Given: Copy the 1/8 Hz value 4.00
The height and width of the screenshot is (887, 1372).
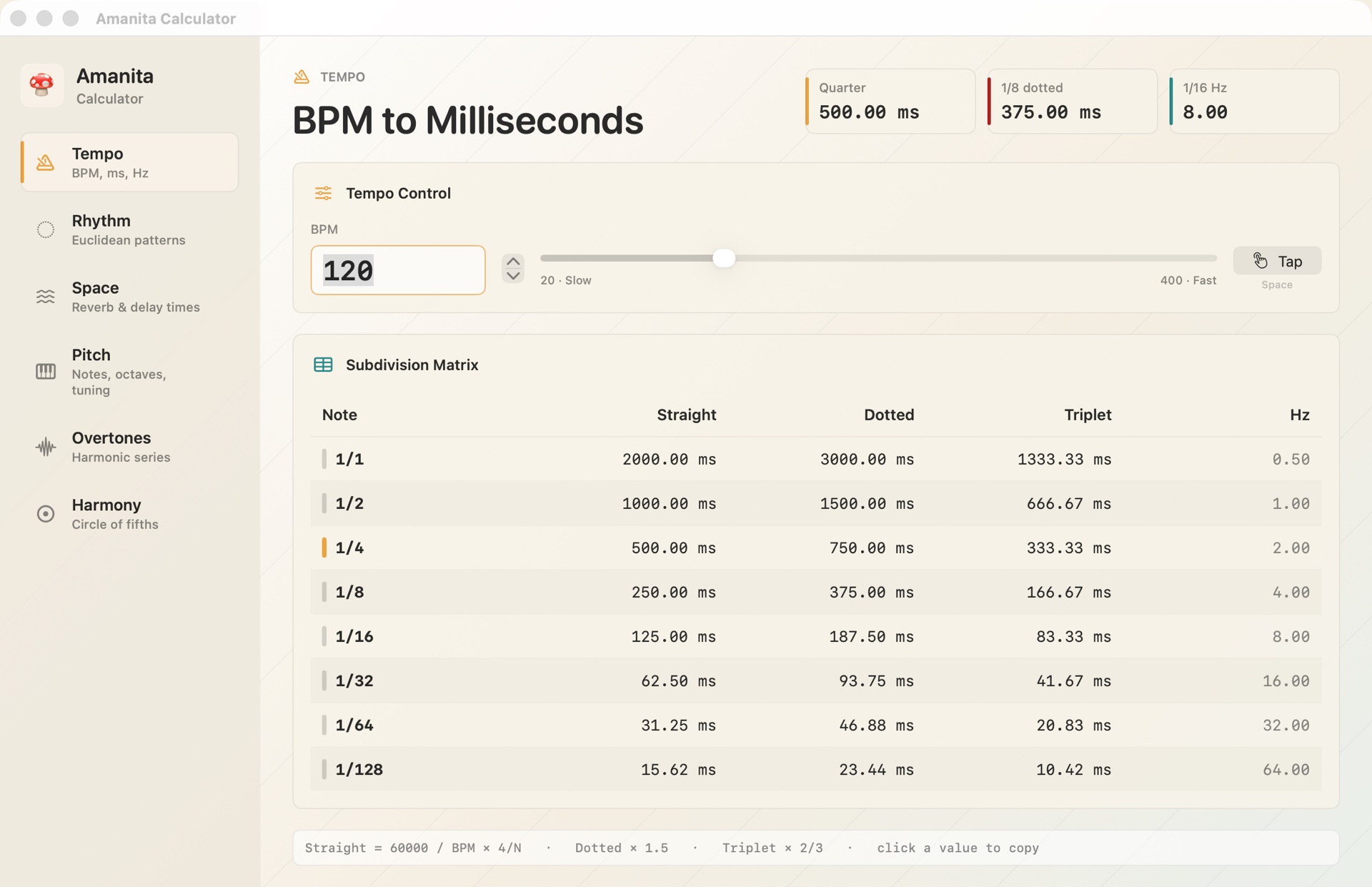Looking at the screenshot, I should (x=1291, y=593).
